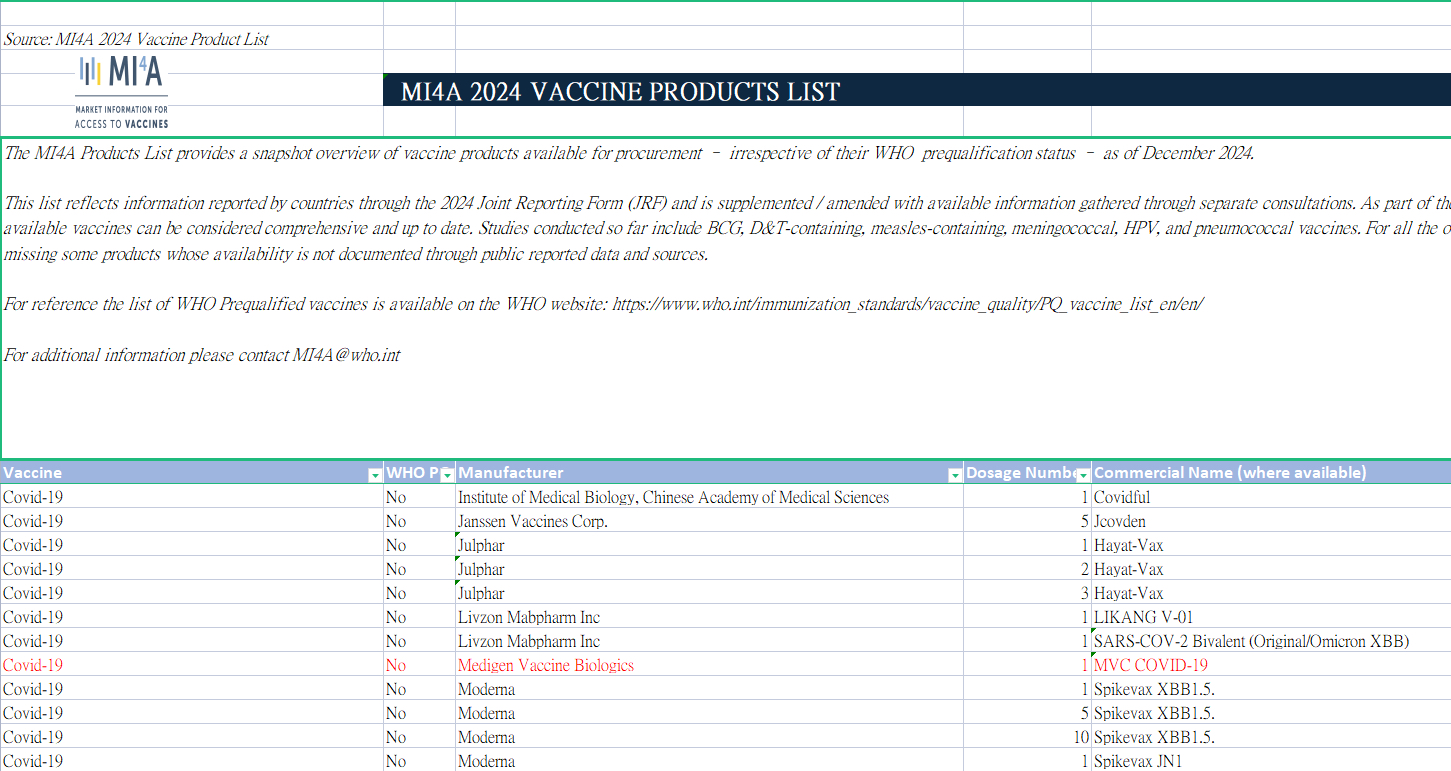Select dosage number 10 in the Spikevax XBB1.5. row
1451x771 pixels.
[1027, 737]
